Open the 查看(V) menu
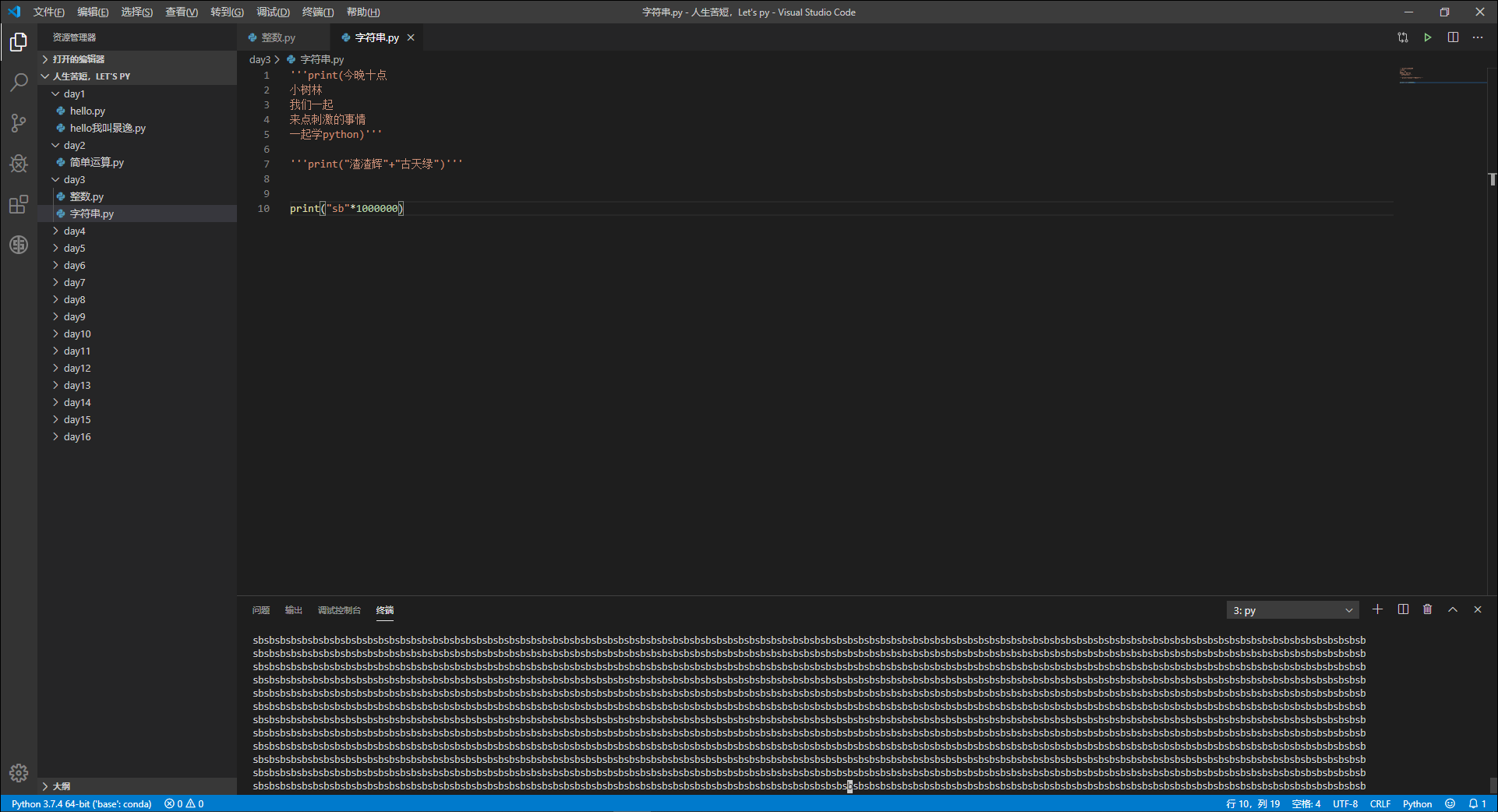 [182, 12]
